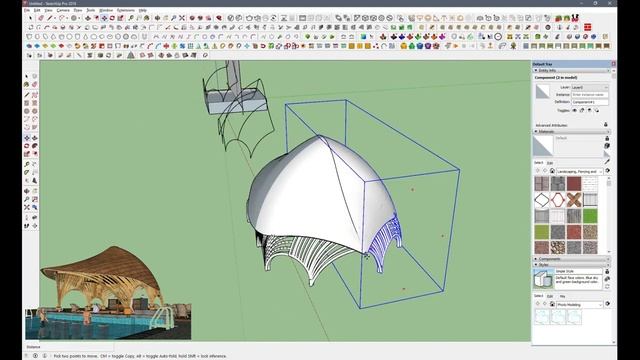Image resolution: width=640 pixels, height=360 pixels.
Task: Choose the Move tool in left toolbar
Action: coord(27,138)
